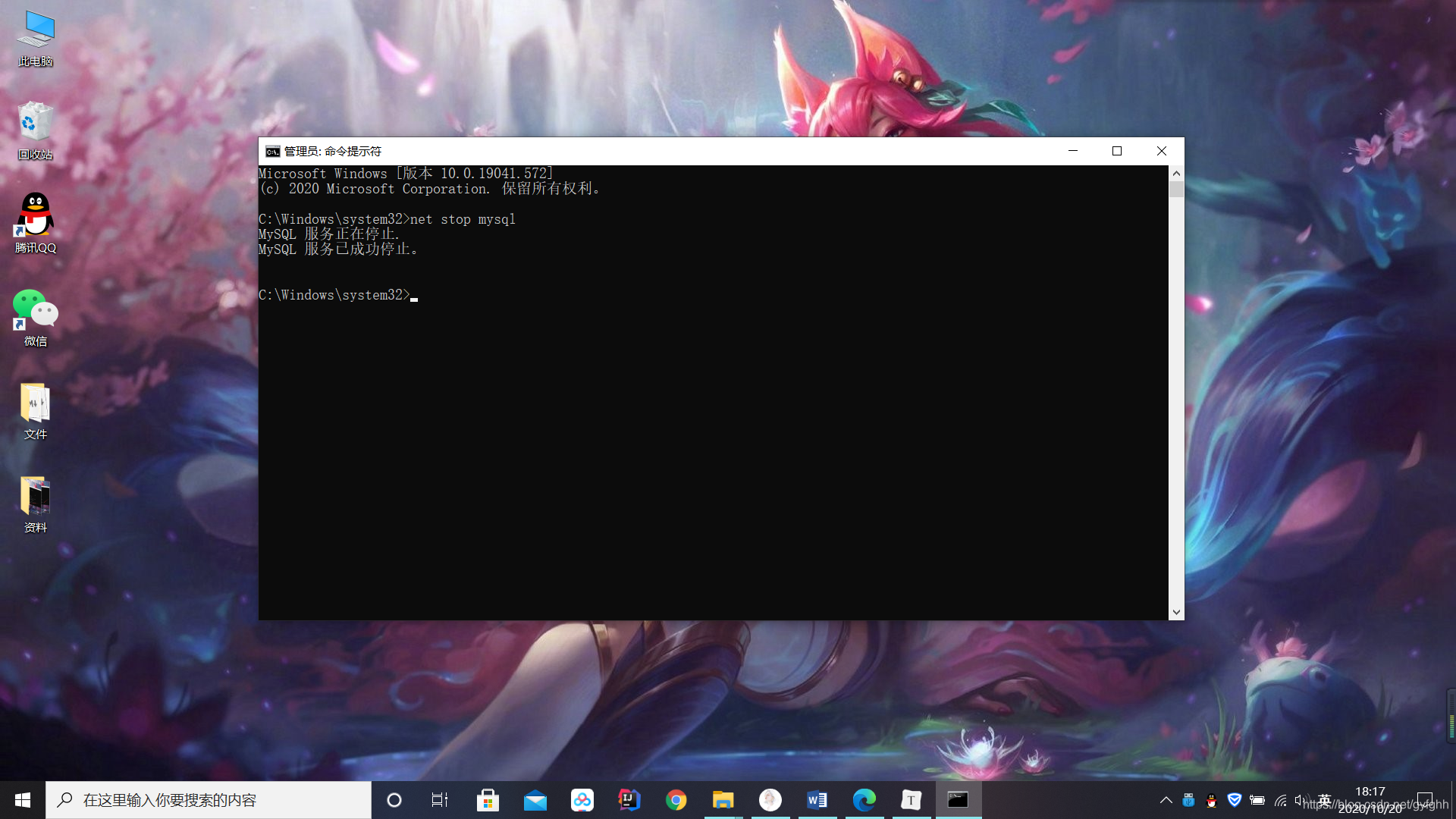Click the '(c) 2020 Microsoft Corporation' line

click(x=430, y=189)
